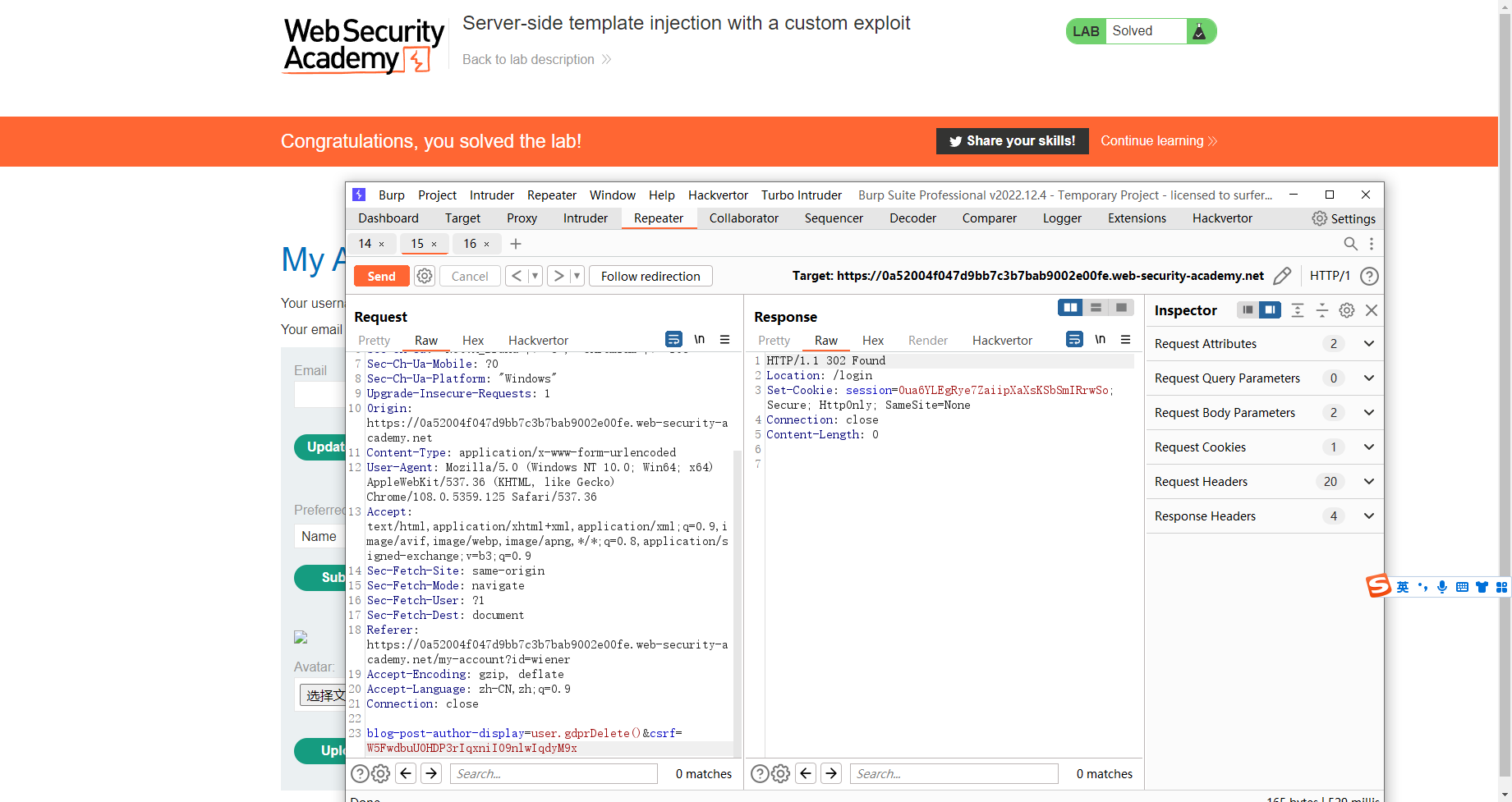
Task: Open response search settings gear
Action: point(781,773)
